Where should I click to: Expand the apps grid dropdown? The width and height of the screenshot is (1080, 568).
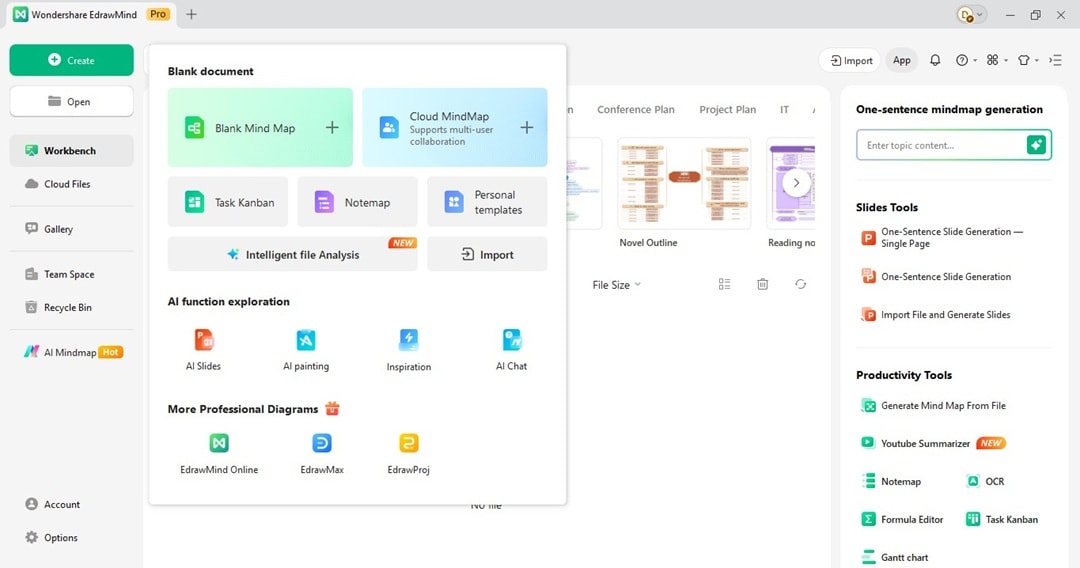pyautogui.click(x=997, y=60)
